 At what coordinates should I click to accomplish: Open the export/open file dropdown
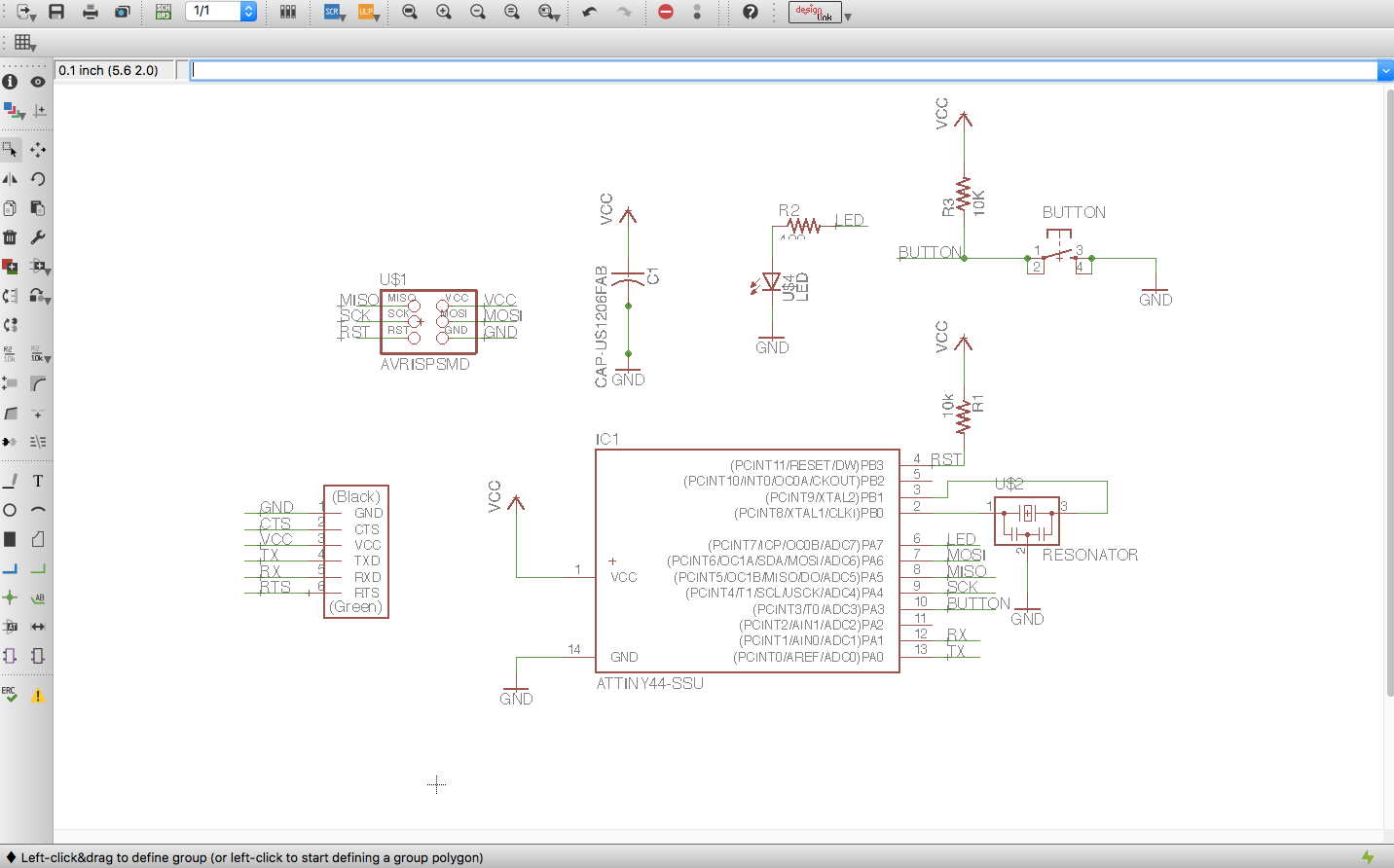(x=26, y=13)
